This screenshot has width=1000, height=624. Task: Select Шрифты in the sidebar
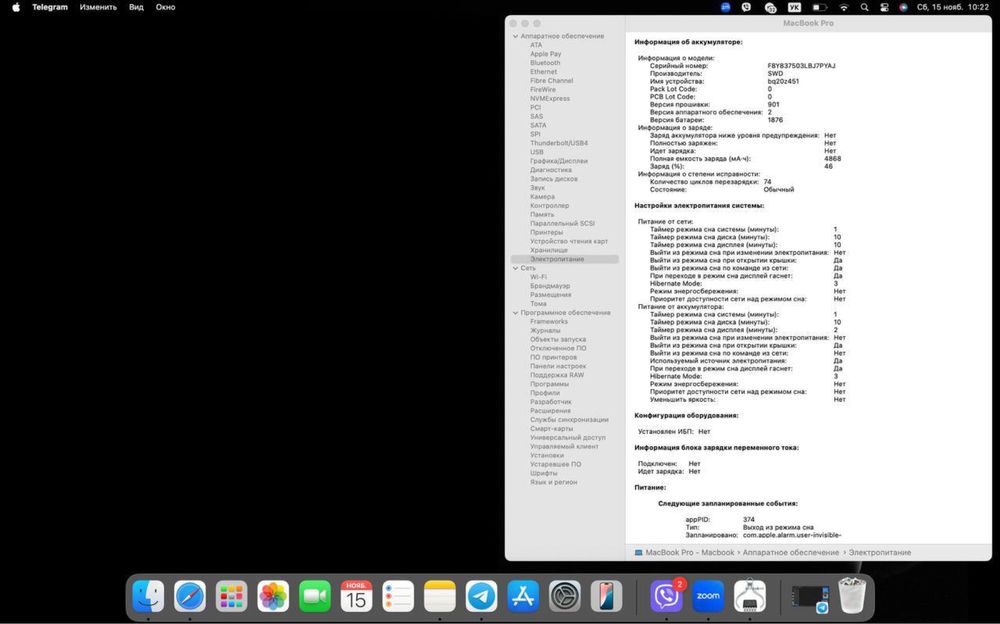point(543,473)
